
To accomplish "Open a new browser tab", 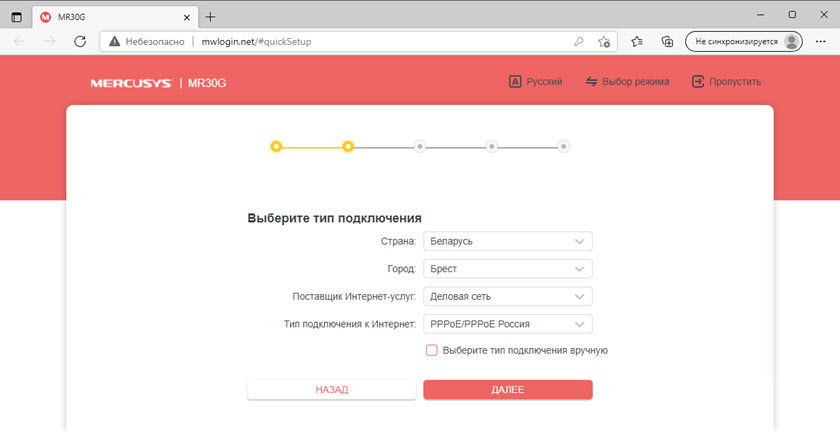I will pos(210,17).
